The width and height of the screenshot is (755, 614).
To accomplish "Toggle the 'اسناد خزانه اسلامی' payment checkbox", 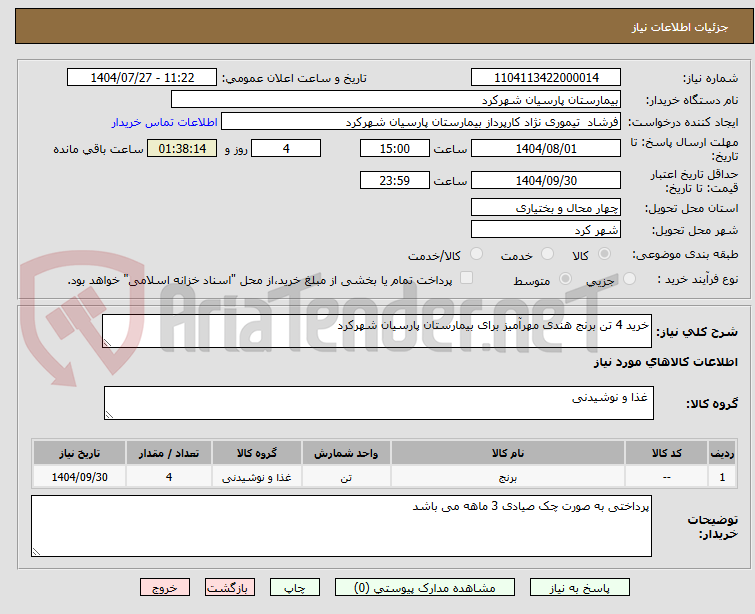I will [x=466, y=278].
